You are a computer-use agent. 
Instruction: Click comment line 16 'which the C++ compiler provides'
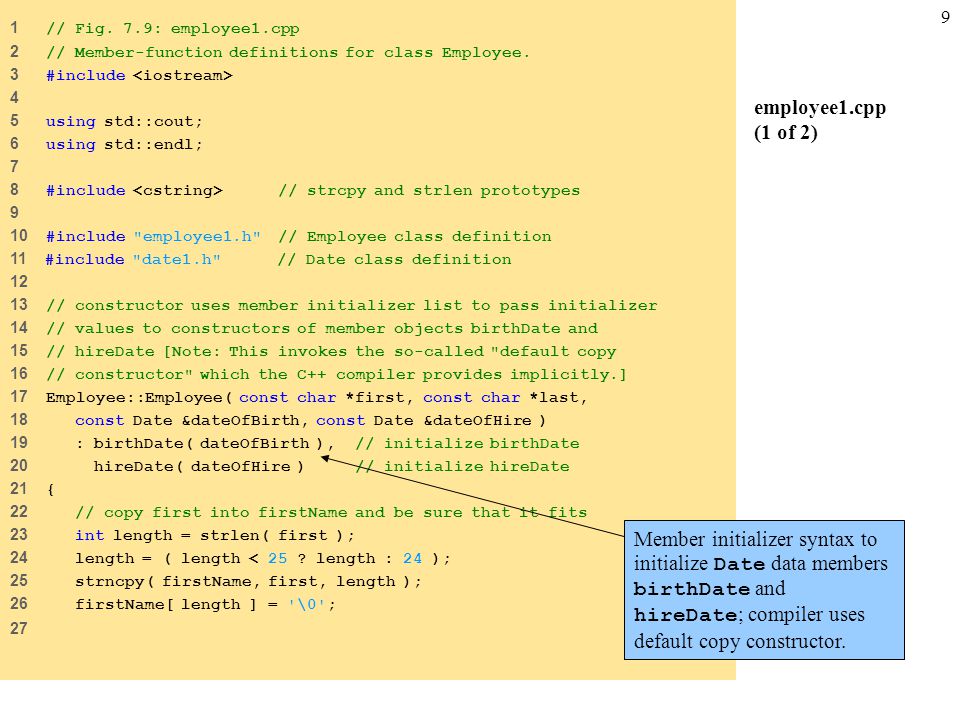point(337,374)
